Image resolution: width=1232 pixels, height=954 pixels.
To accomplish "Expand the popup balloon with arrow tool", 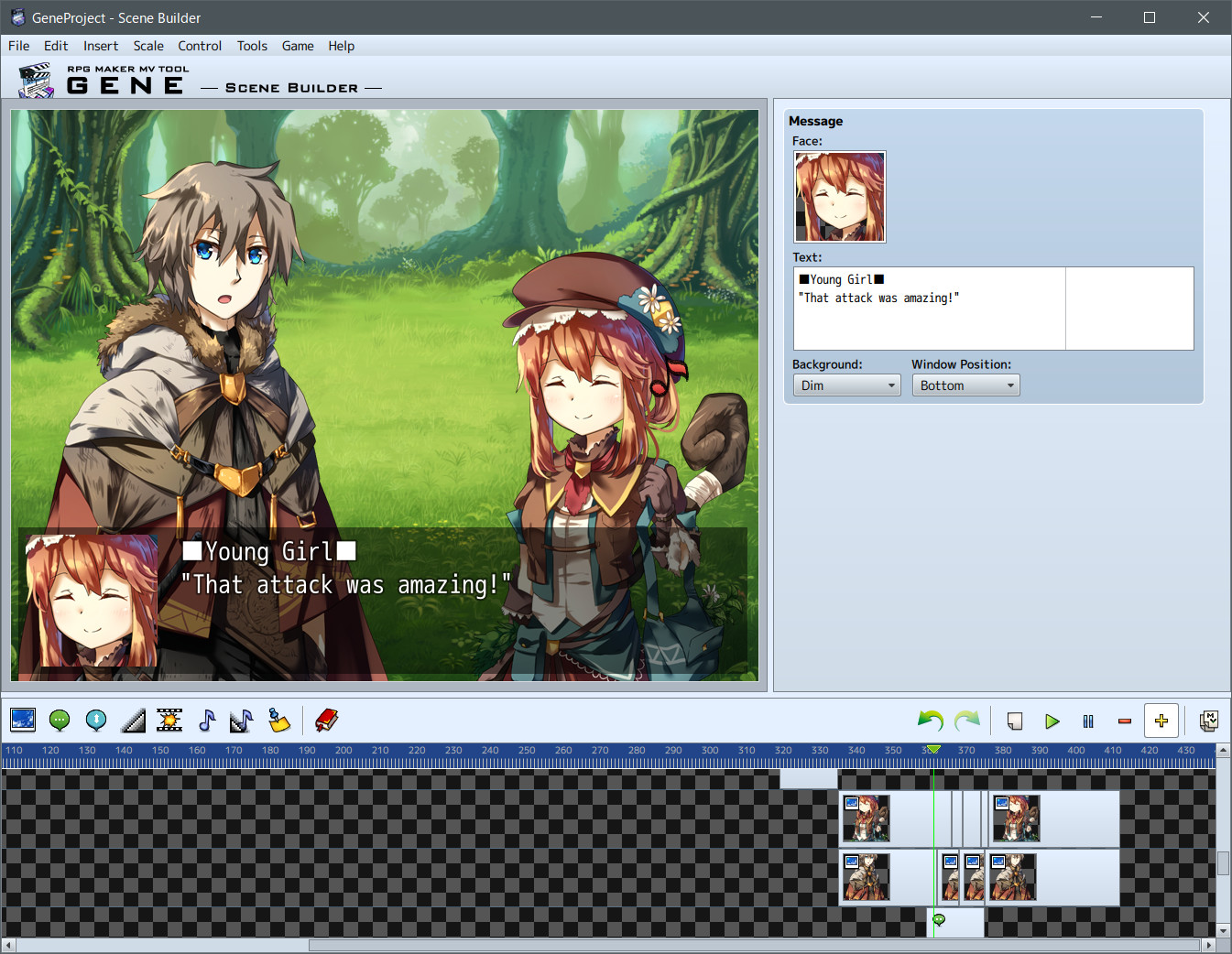I will [95, 721].
